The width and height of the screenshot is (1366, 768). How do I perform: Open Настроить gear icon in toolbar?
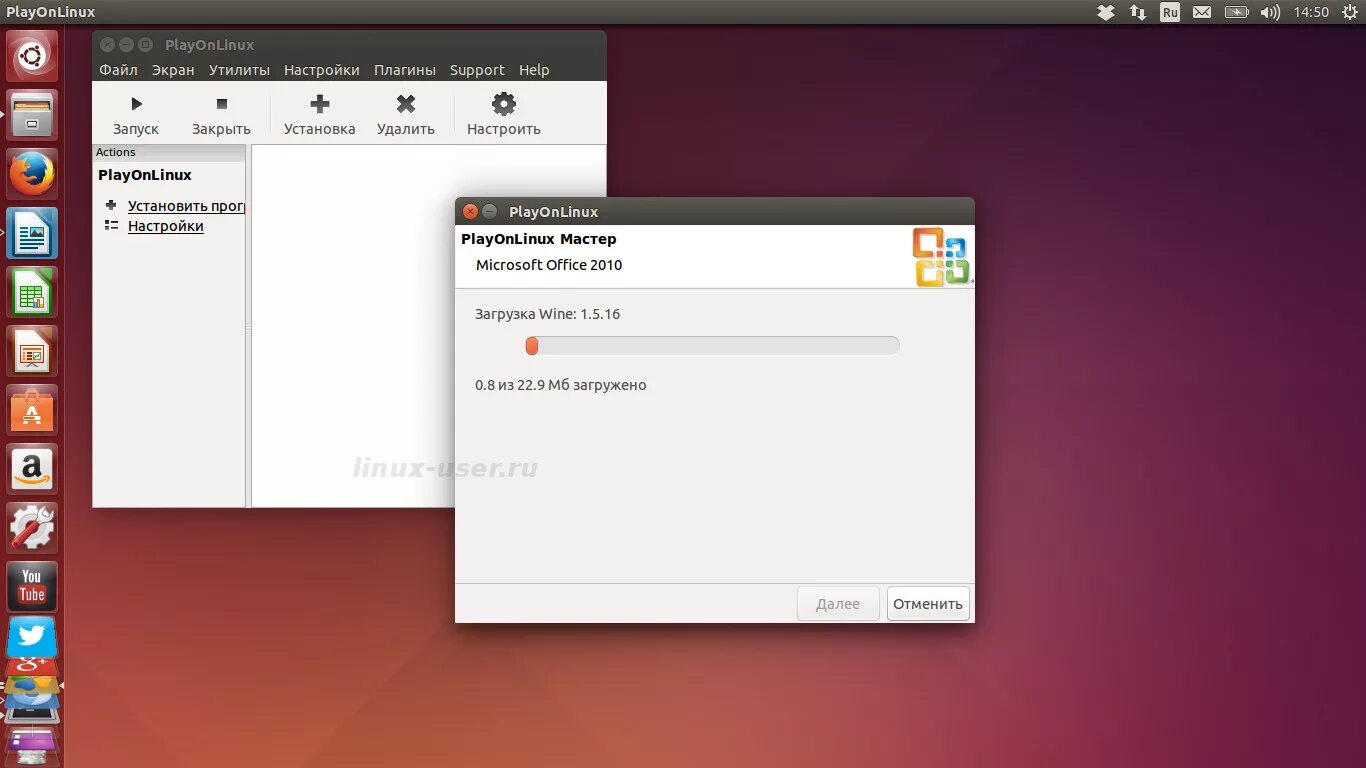tap(504, 104)
